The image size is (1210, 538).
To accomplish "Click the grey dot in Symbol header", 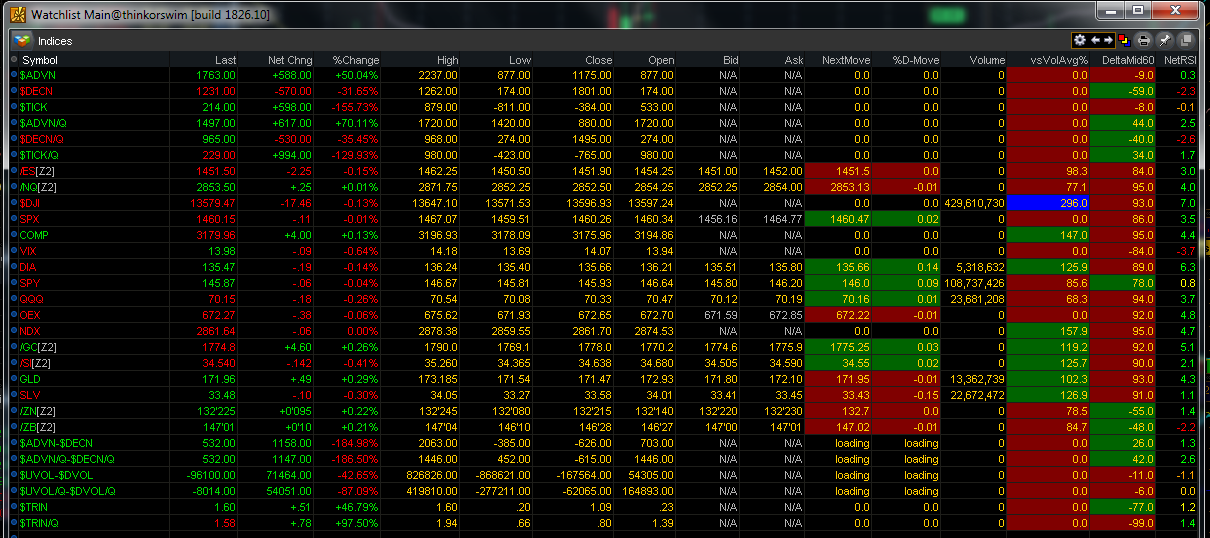I will pos(13,60).
